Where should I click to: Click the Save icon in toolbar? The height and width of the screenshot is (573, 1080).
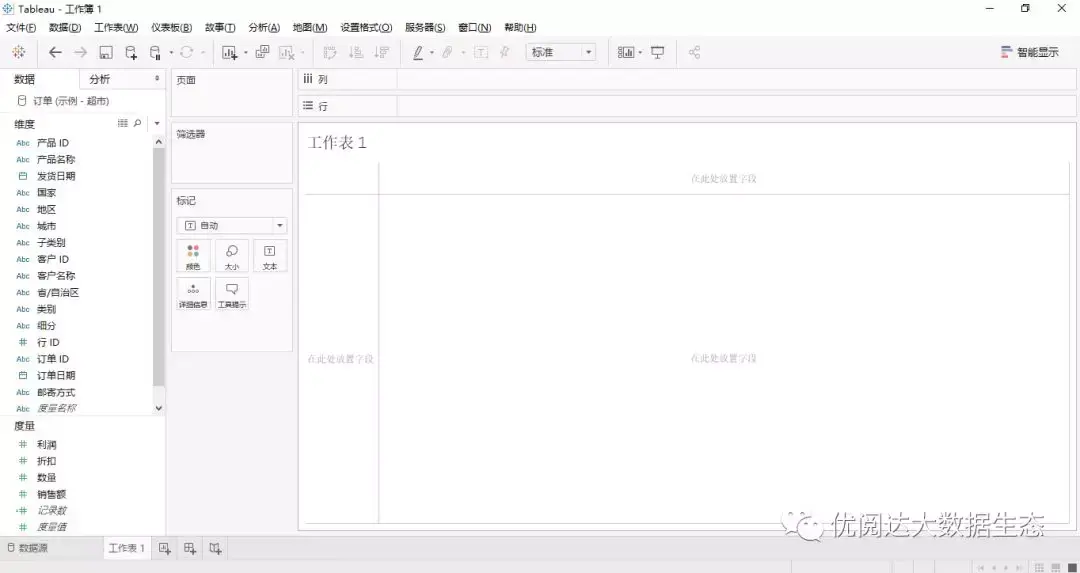pyautogui.click(x=105, y=52)
